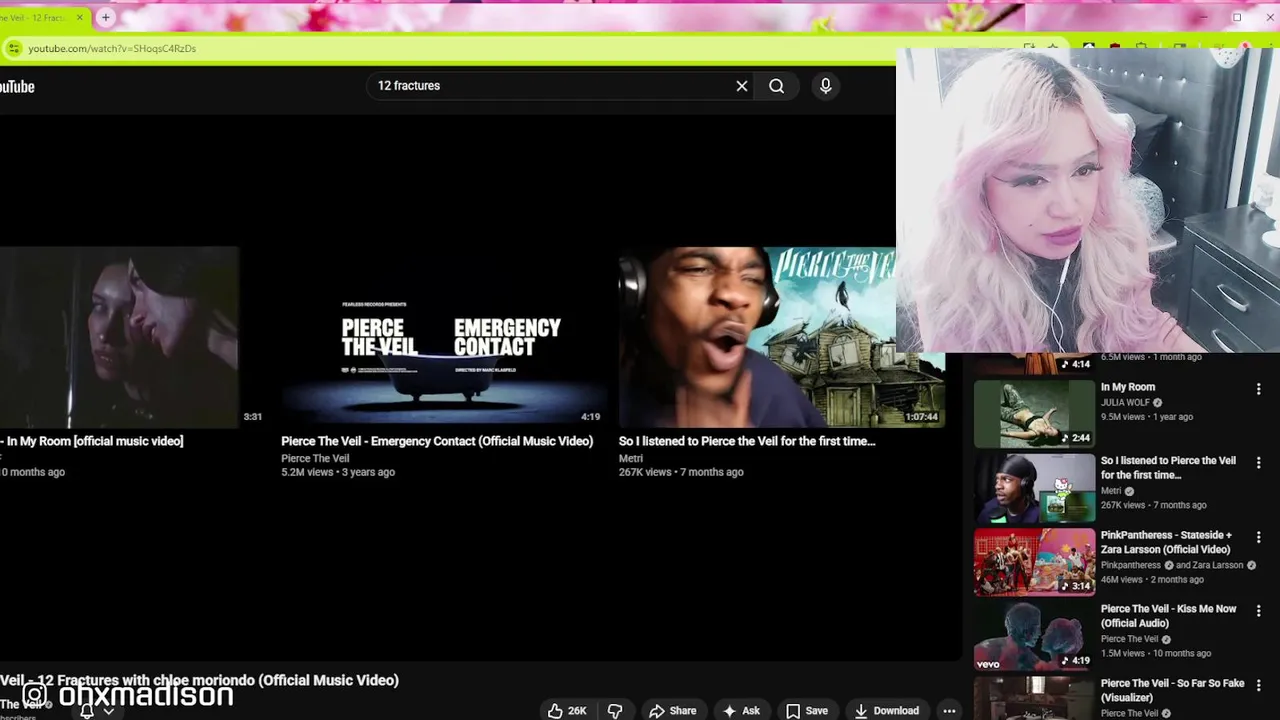Screen dimensions: 1280x720
Task: Open options menu for Kiss Me Now
Action: pos(1259,611)
